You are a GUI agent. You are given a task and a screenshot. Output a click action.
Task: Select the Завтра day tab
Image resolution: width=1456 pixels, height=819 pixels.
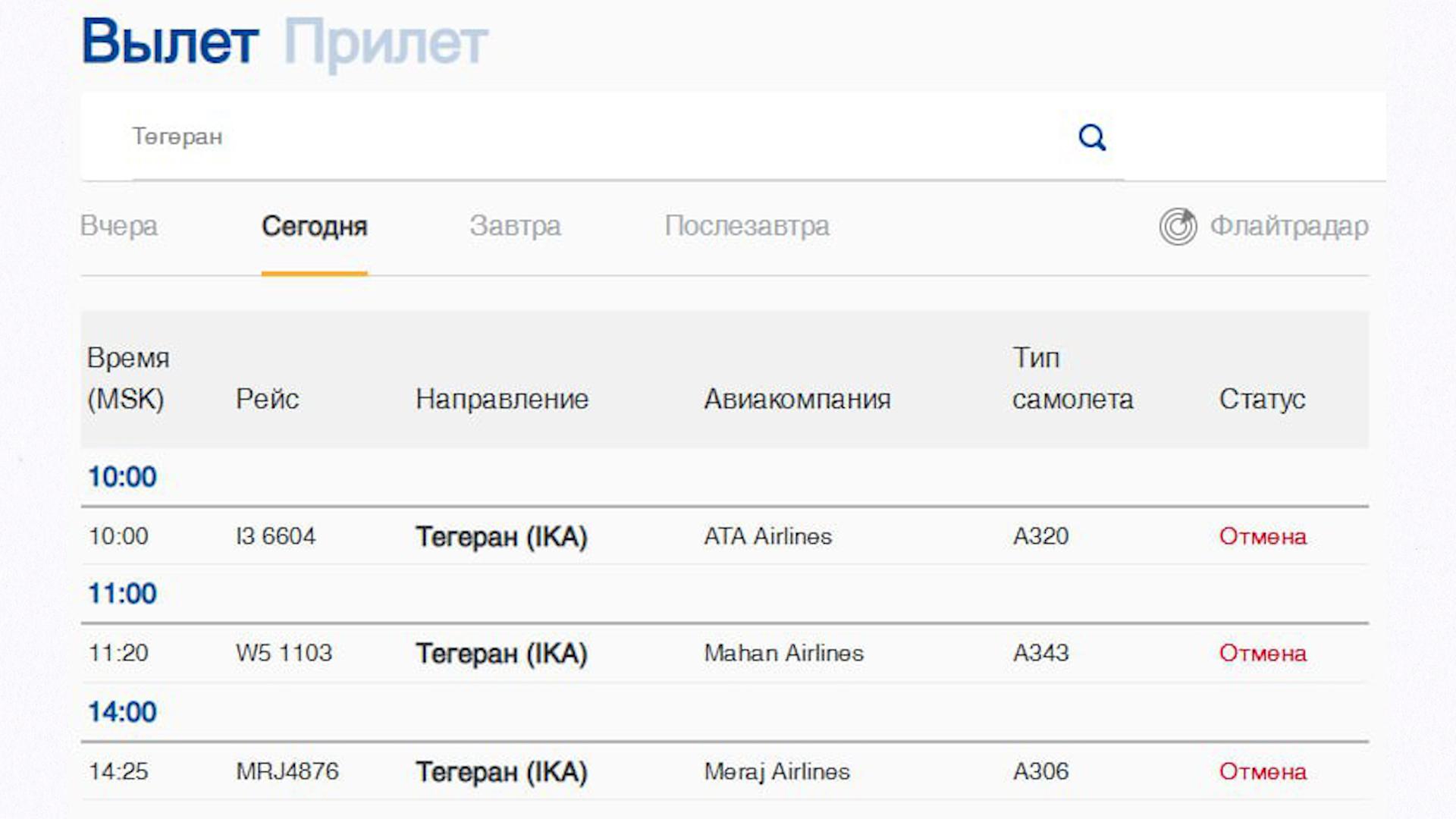click(515, 226)
